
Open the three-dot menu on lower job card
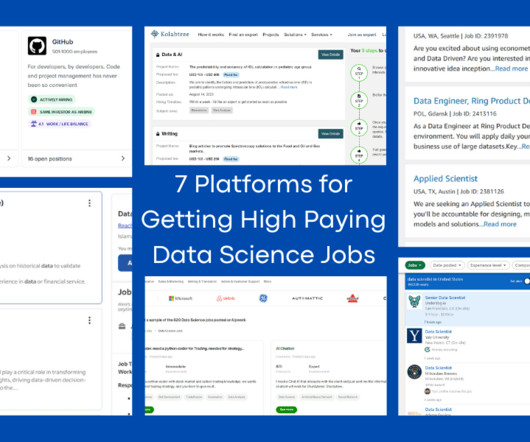90,320
